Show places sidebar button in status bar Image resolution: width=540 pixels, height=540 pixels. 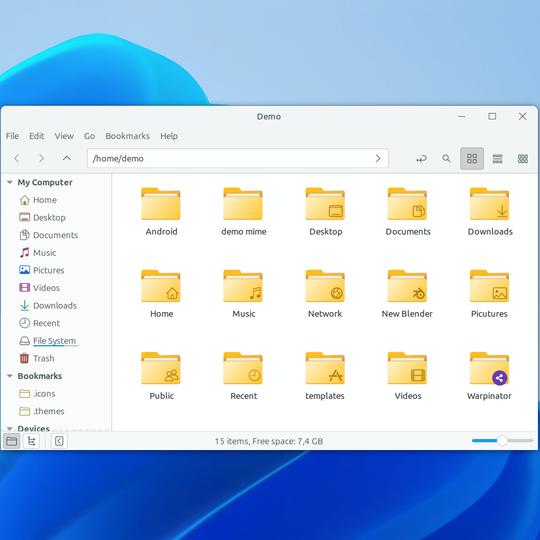(x=12, y=441)
